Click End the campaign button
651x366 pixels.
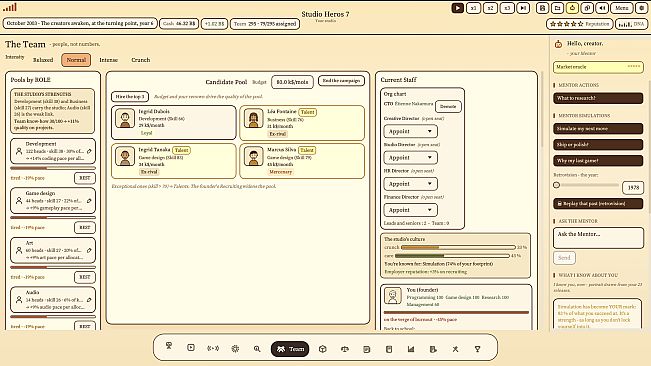[x=341, y=81]
